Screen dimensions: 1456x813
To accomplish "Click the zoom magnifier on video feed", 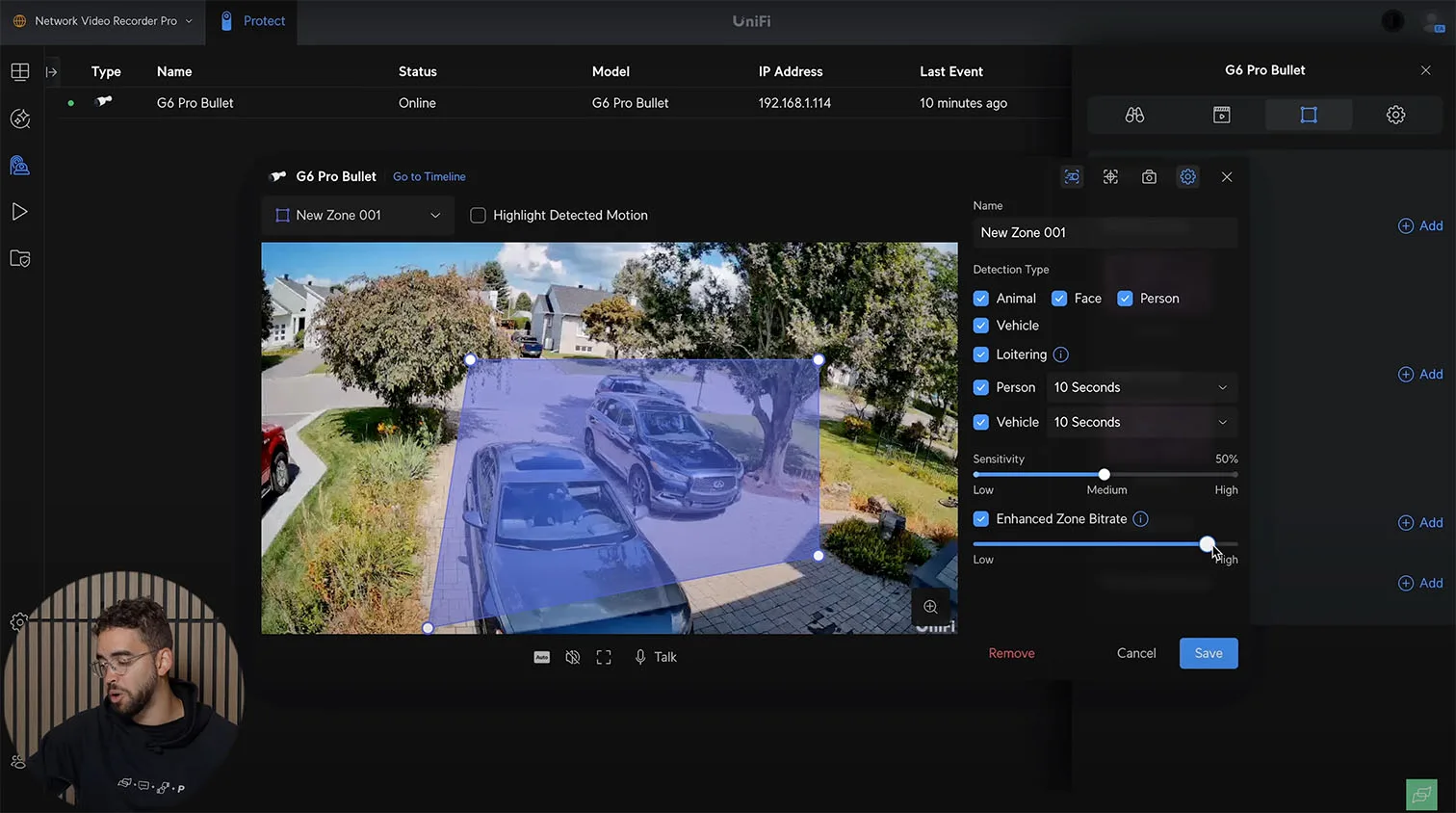I will tap(930, 607).
